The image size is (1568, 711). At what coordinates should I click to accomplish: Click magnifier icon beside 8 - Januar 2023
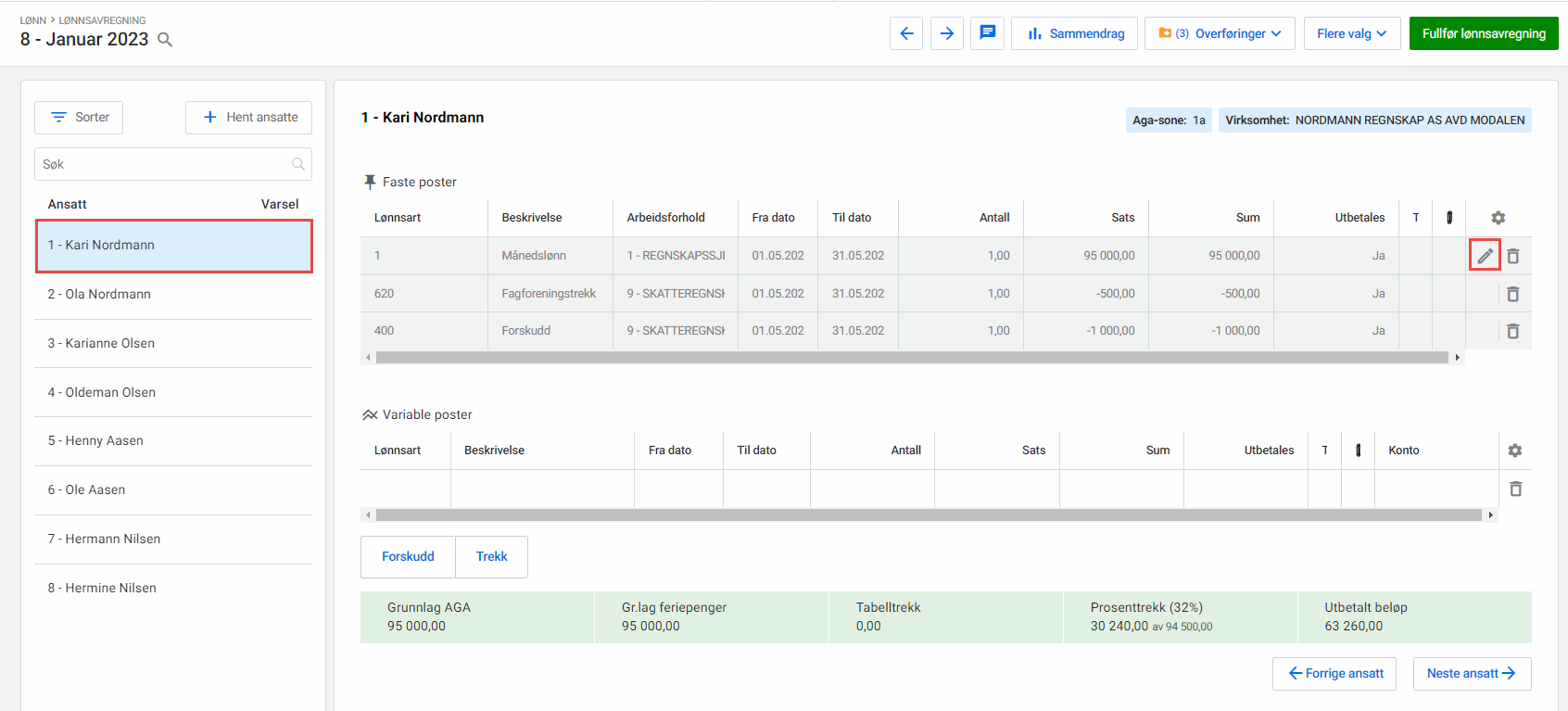[165, 40]
